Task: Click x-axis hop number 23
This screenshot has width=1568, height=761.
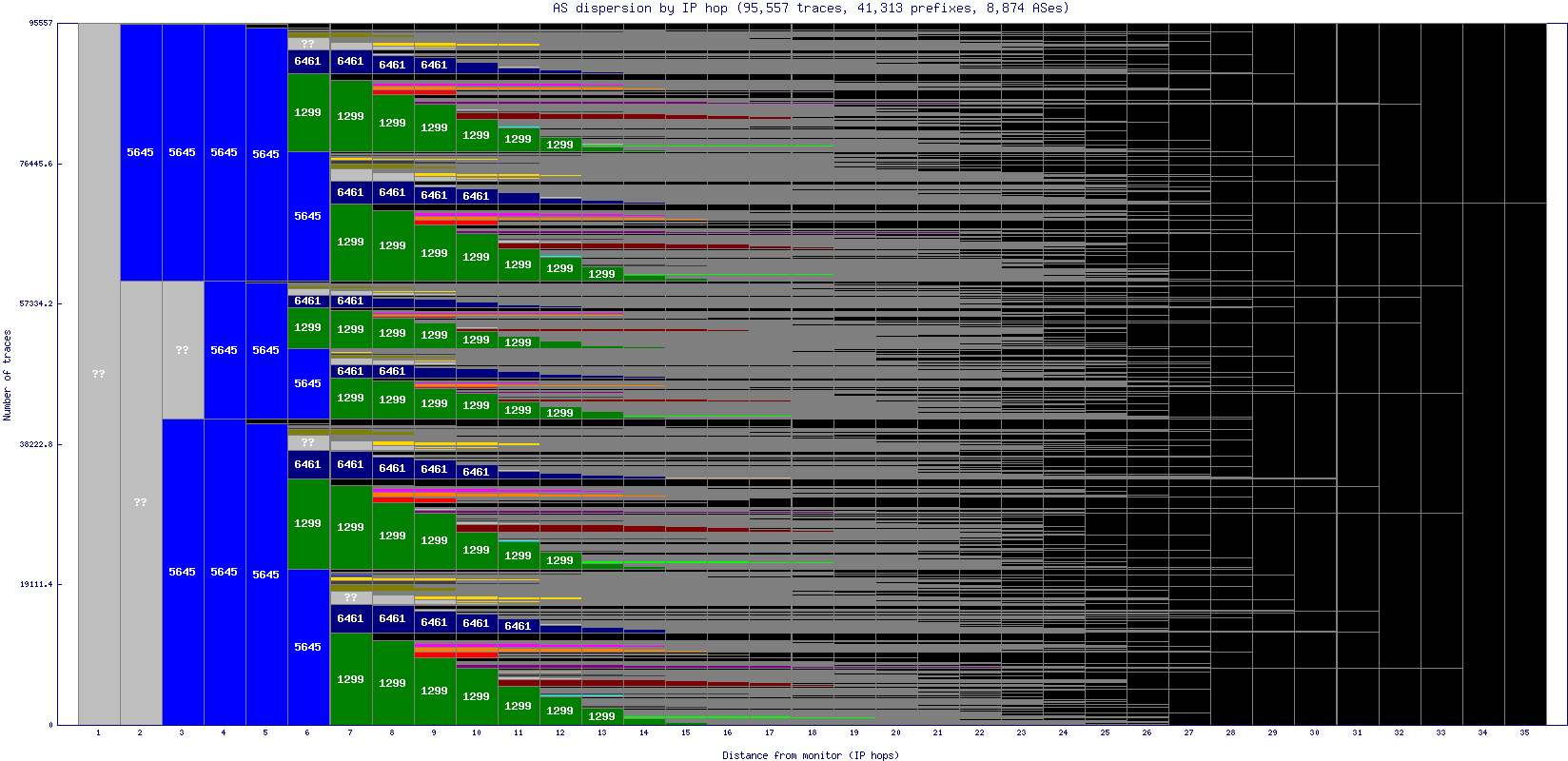Action: (1021, 732)
